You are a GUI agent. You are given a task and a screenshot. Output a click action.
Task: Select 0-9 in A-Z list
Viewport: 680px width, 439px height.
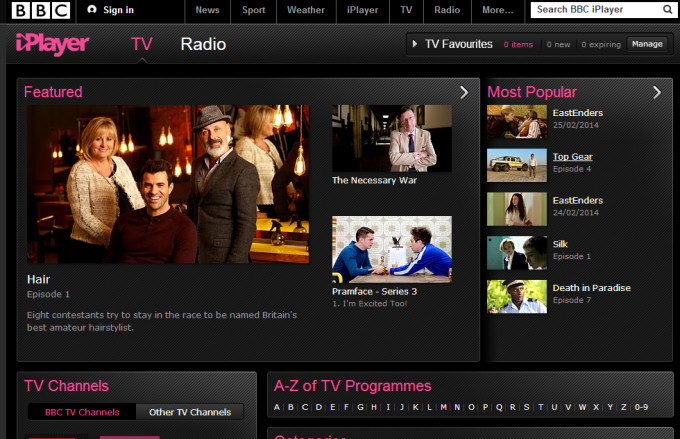tap(641, 407)
